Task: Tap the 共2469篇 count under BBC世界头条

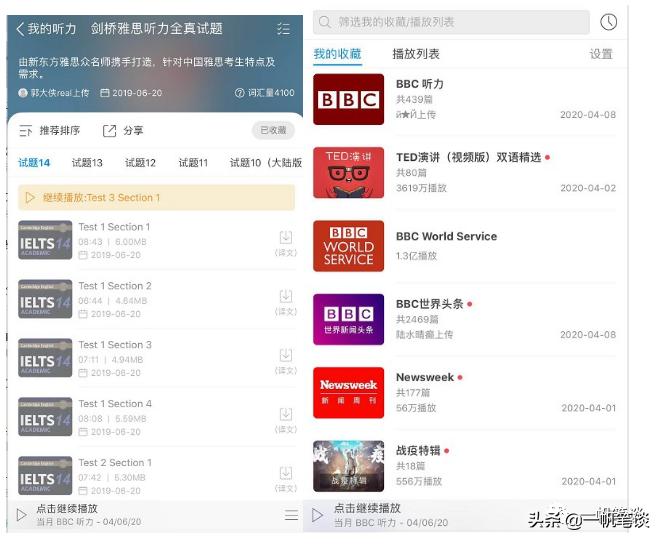Action: [x=417, y=320]
